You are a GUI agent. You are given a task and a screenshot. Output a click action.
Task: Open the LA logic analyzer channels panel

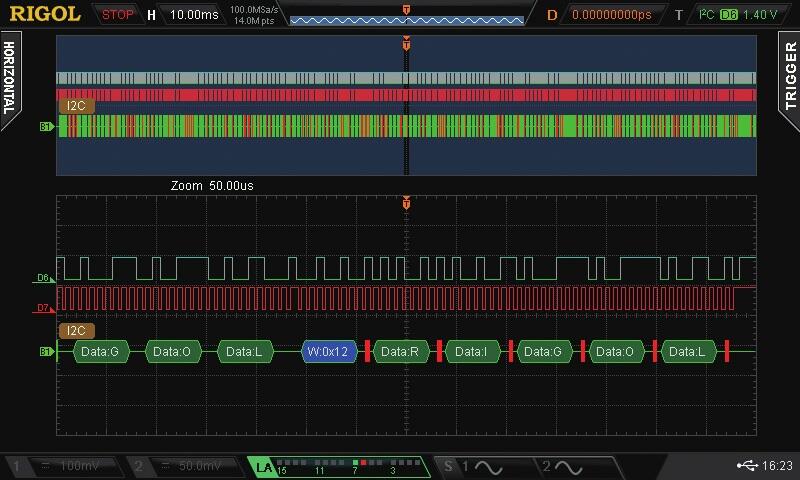point(340,467)
